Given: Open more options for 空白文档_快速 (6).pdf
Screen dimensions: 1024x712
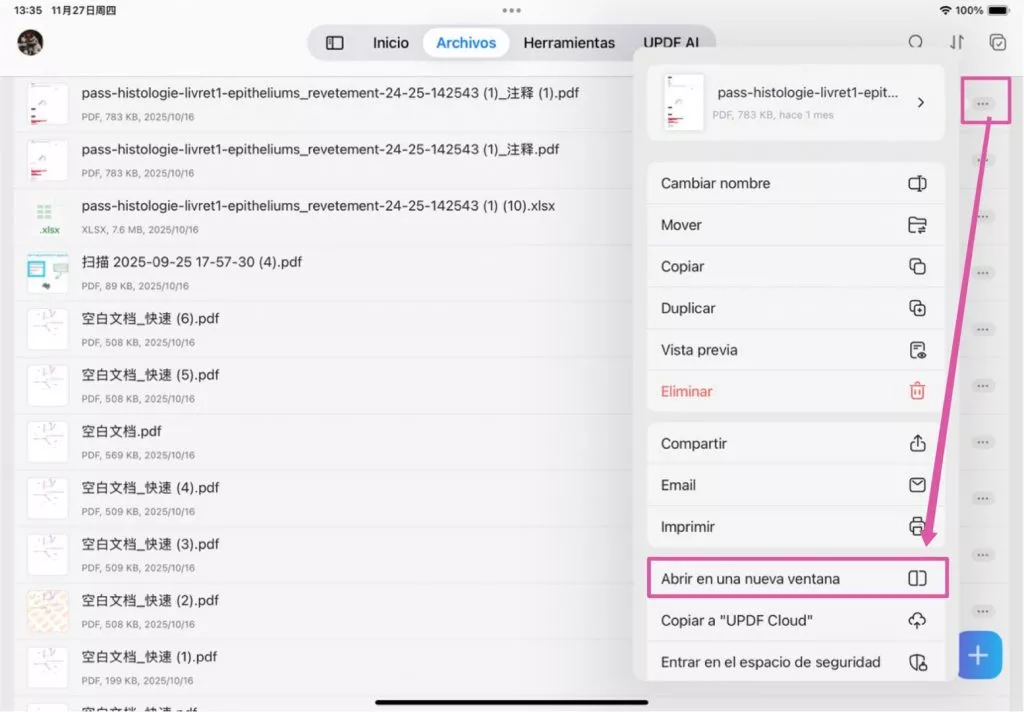Looking at the screenshot, I should pyautogui.click(x=983, y=330).
